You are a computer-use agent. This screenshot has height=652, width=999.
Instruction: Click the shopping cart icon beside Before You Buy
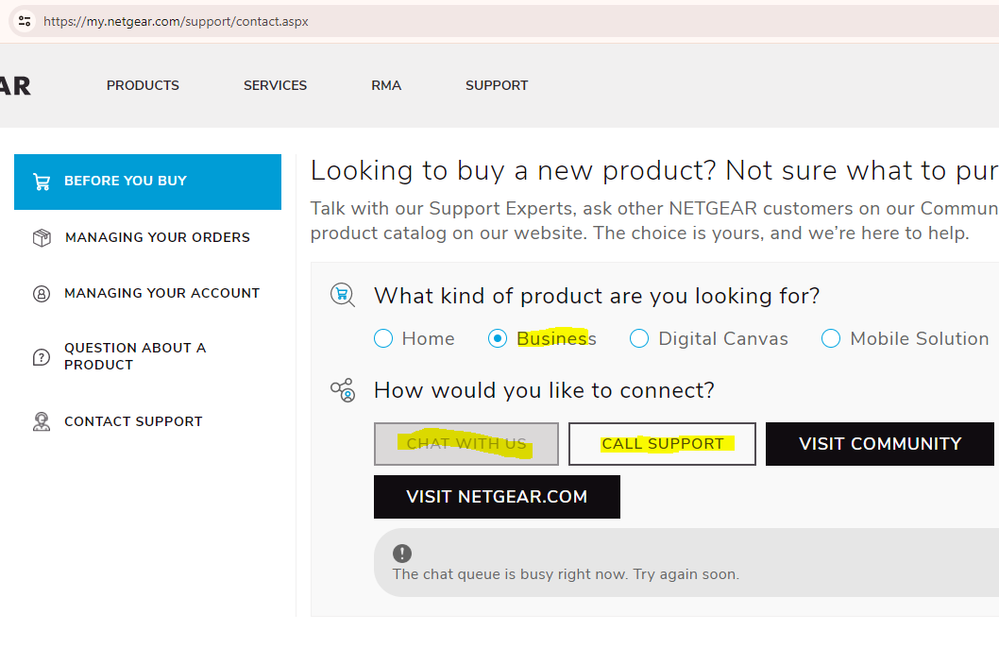(x=41, y=182)
